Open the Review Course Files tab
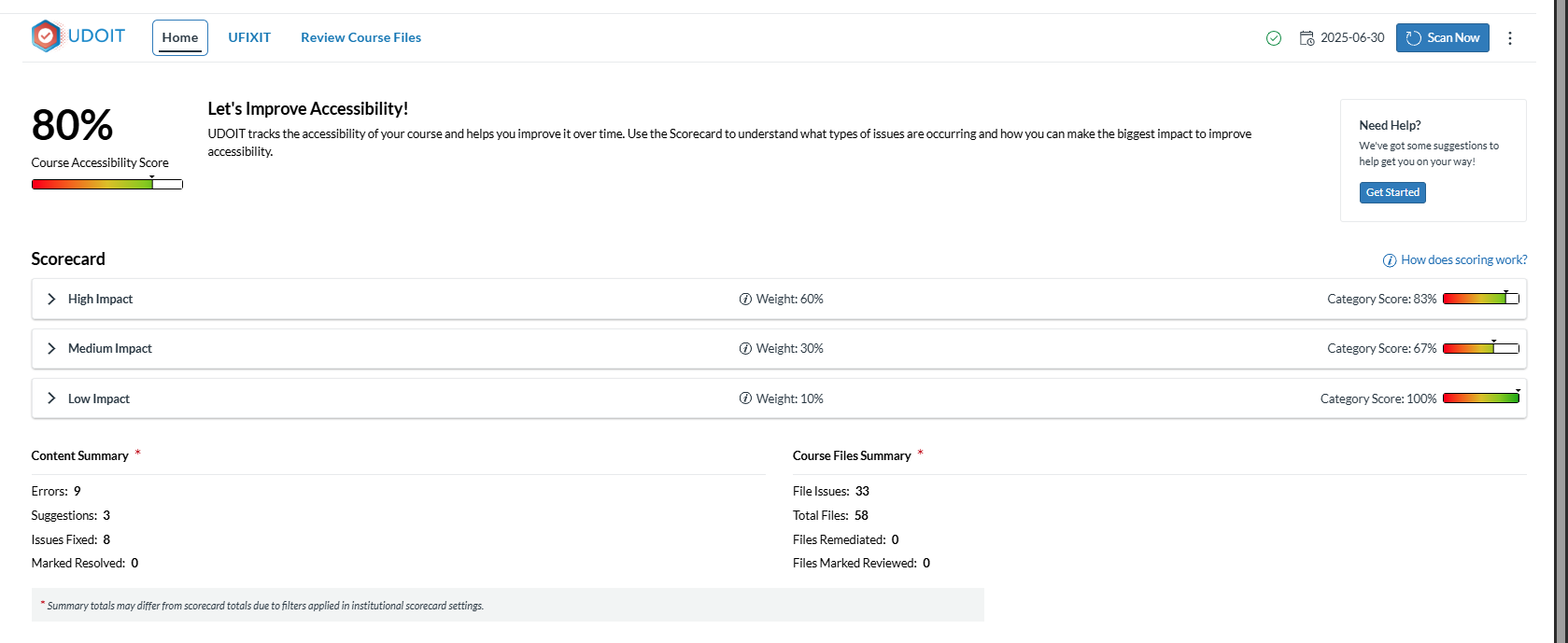Viewport: 1568px width, 643px height. coord(360,38)
